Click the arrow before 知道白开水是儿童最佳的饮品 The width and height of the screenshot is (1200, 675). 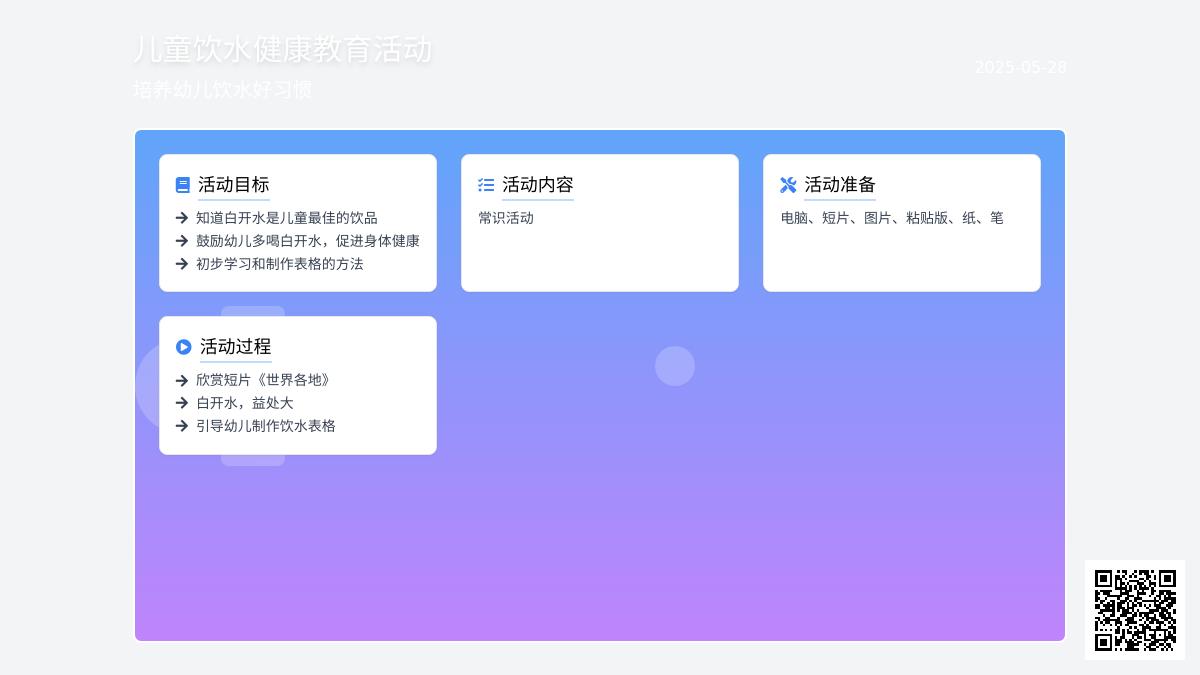[x=182, y=218]
